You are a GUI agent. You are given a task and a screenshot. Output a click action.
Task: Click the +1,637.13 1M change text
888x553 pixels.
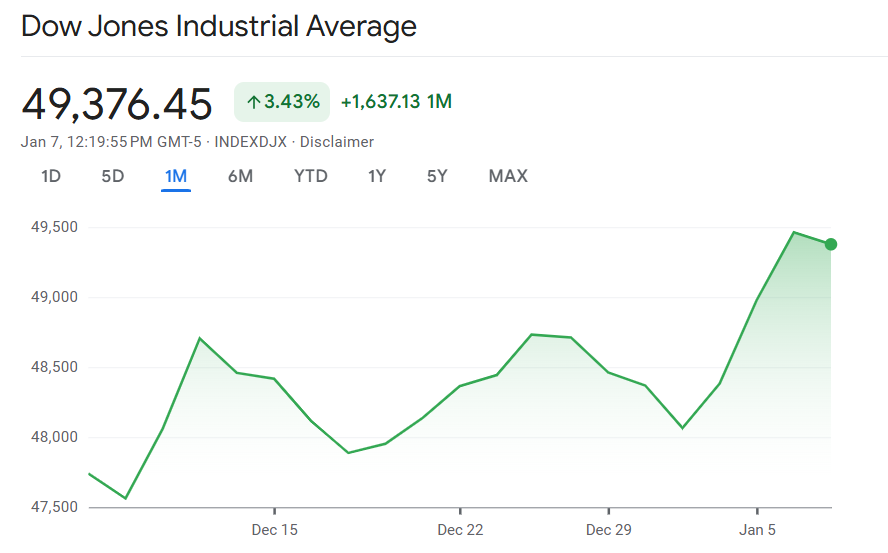click(x=396, y=102)
